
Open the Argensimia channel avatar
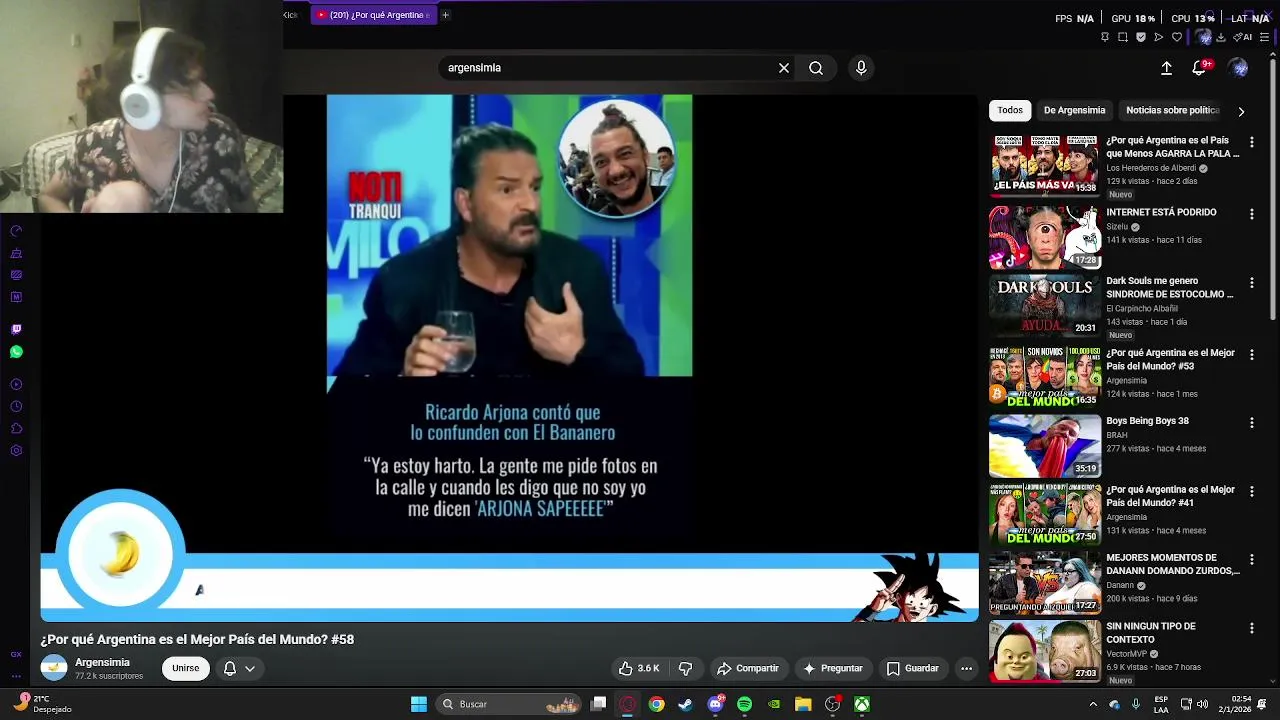tap(54, 668)
